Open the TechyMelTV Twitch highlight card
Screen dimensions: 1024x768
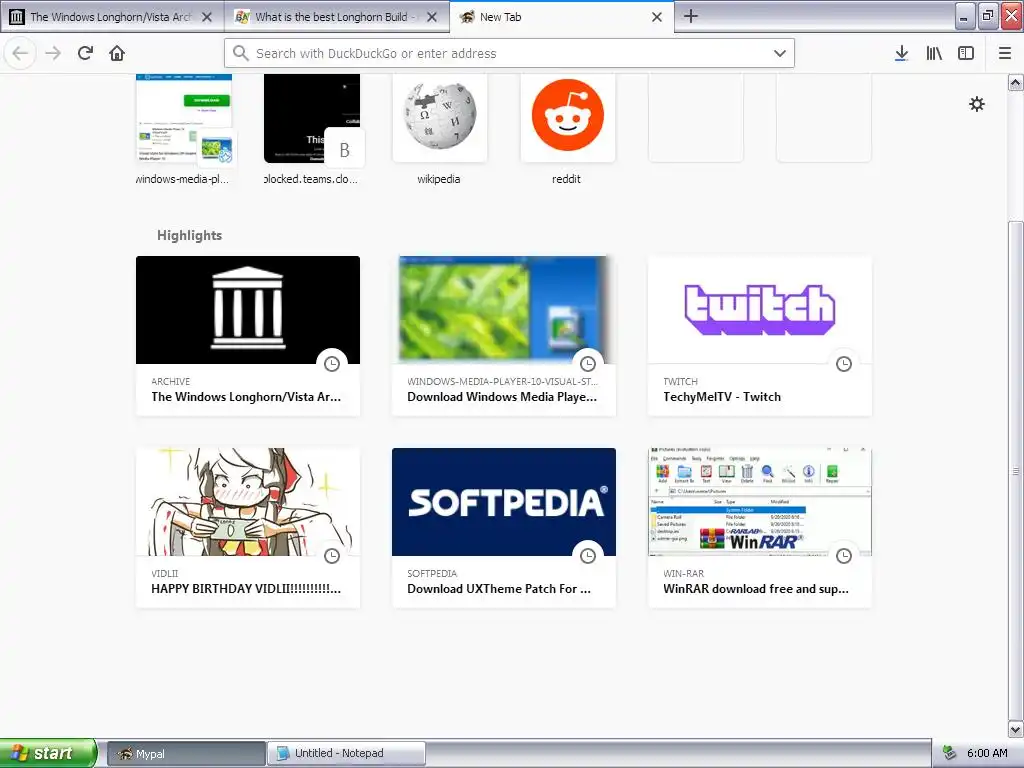(x=760, y=336)
